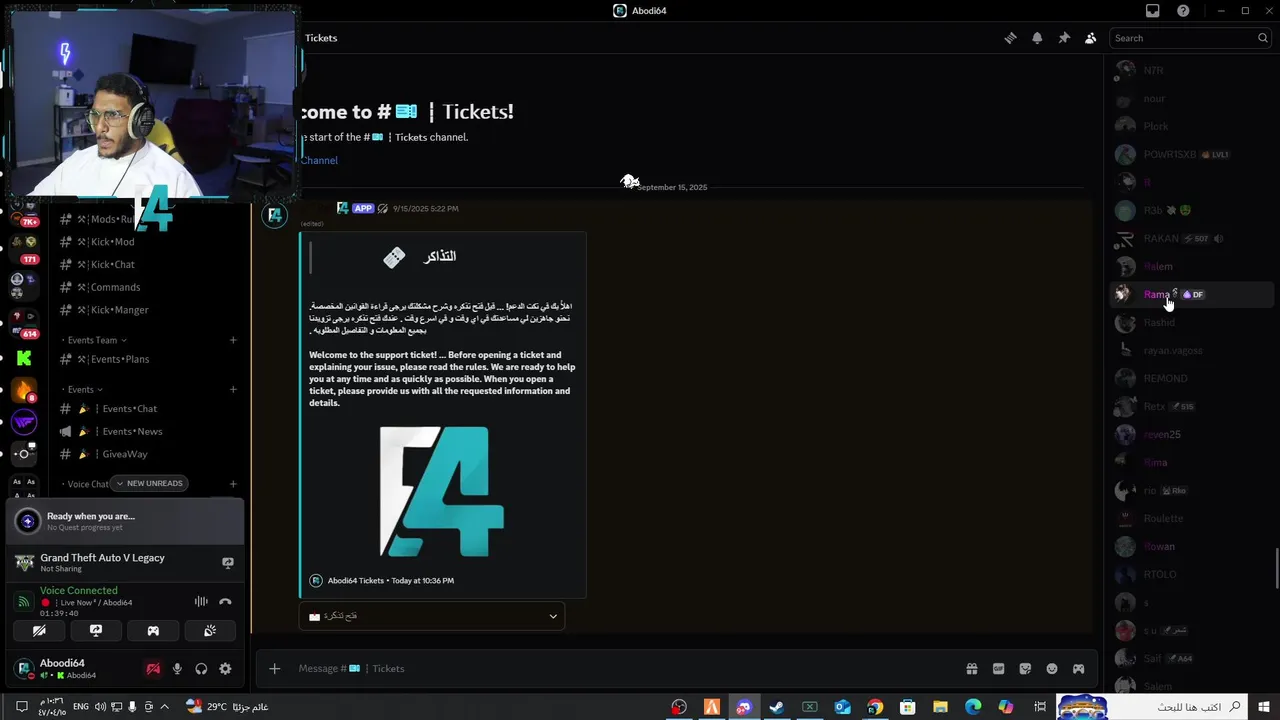Screen dimensions: 1280x720
Task: Open the Threads icon in channel header
Action: [1010, 38]
